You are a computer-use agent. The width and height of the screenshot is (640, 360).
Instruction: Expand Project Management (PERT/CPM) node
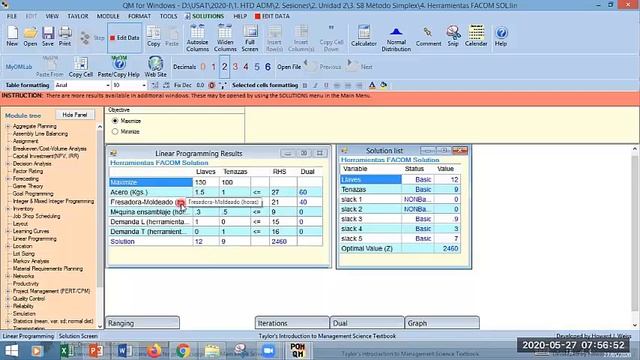coord(8,291)
